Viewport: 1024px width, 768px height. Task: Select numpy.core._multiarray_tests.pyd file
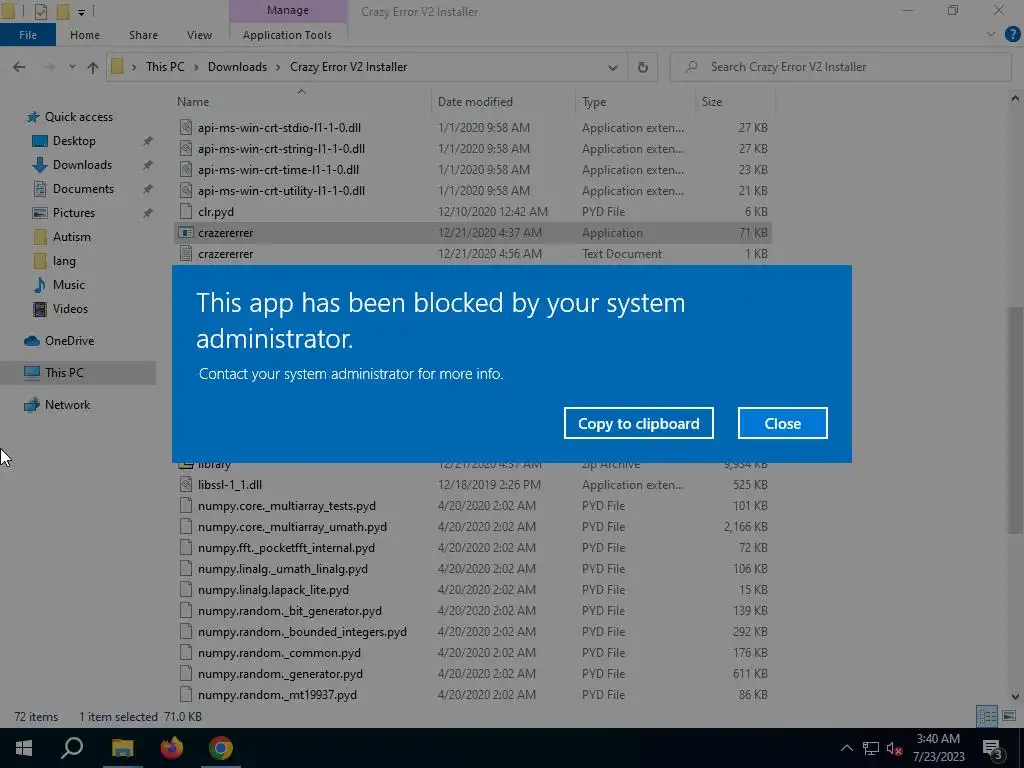287,505
